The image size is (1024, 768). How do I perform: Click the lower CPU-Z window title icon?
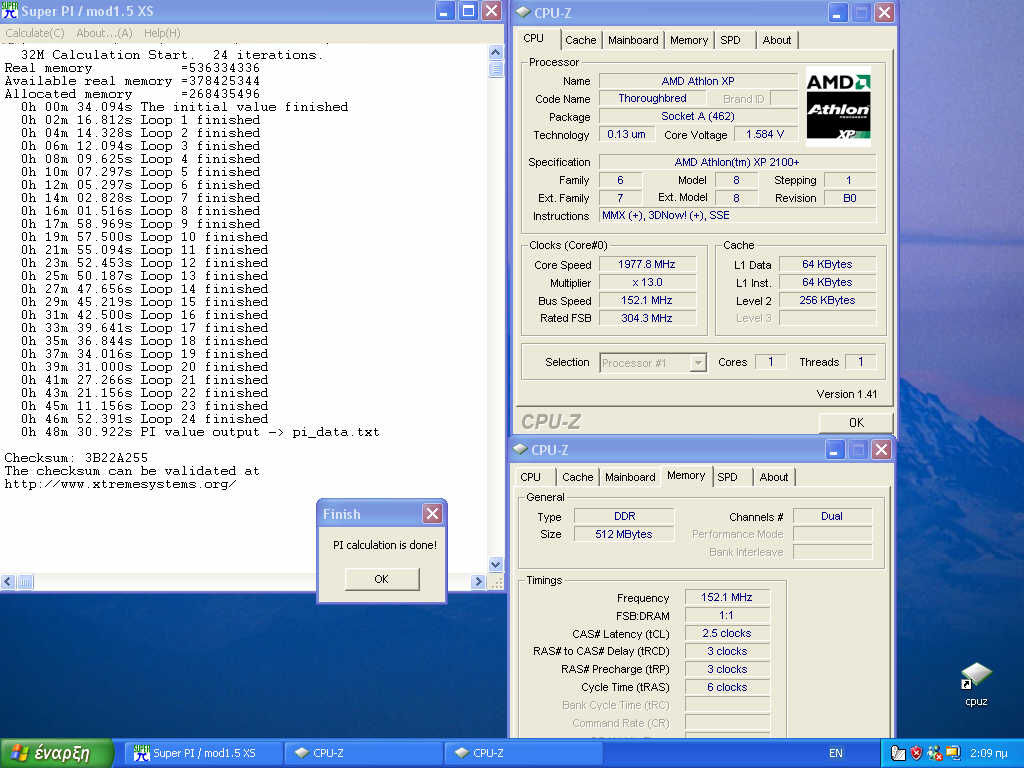pyautogui.click(x=520, y=449)
